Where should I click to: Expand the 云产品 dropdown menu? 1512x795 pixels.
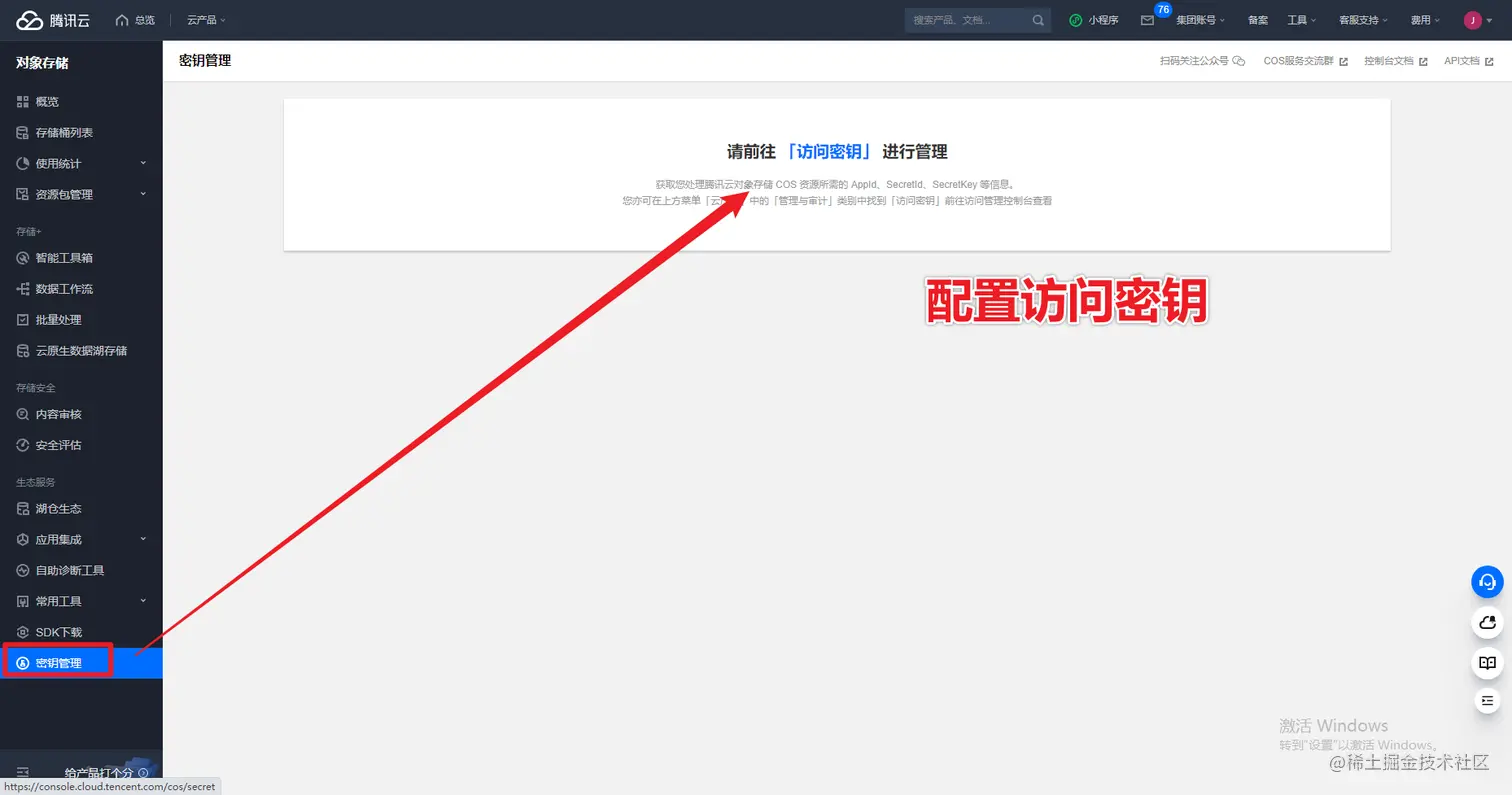tap(206, 20)
